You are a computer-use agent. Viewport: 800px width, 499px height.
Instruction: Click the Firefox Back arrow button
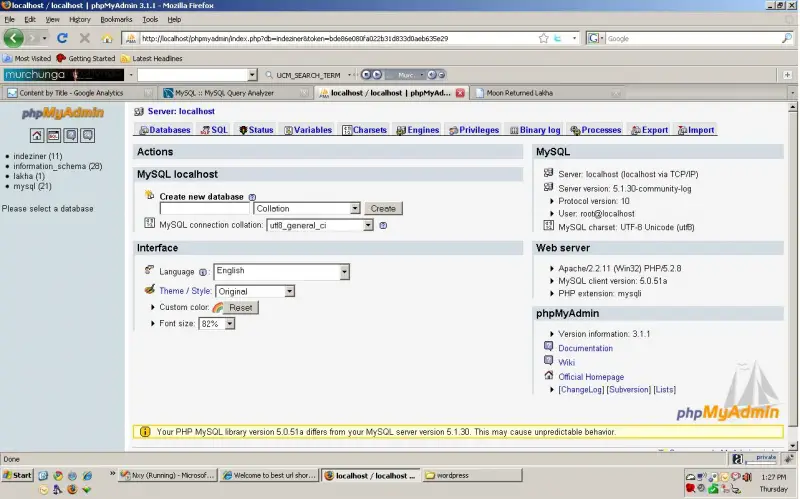[14, 38]
